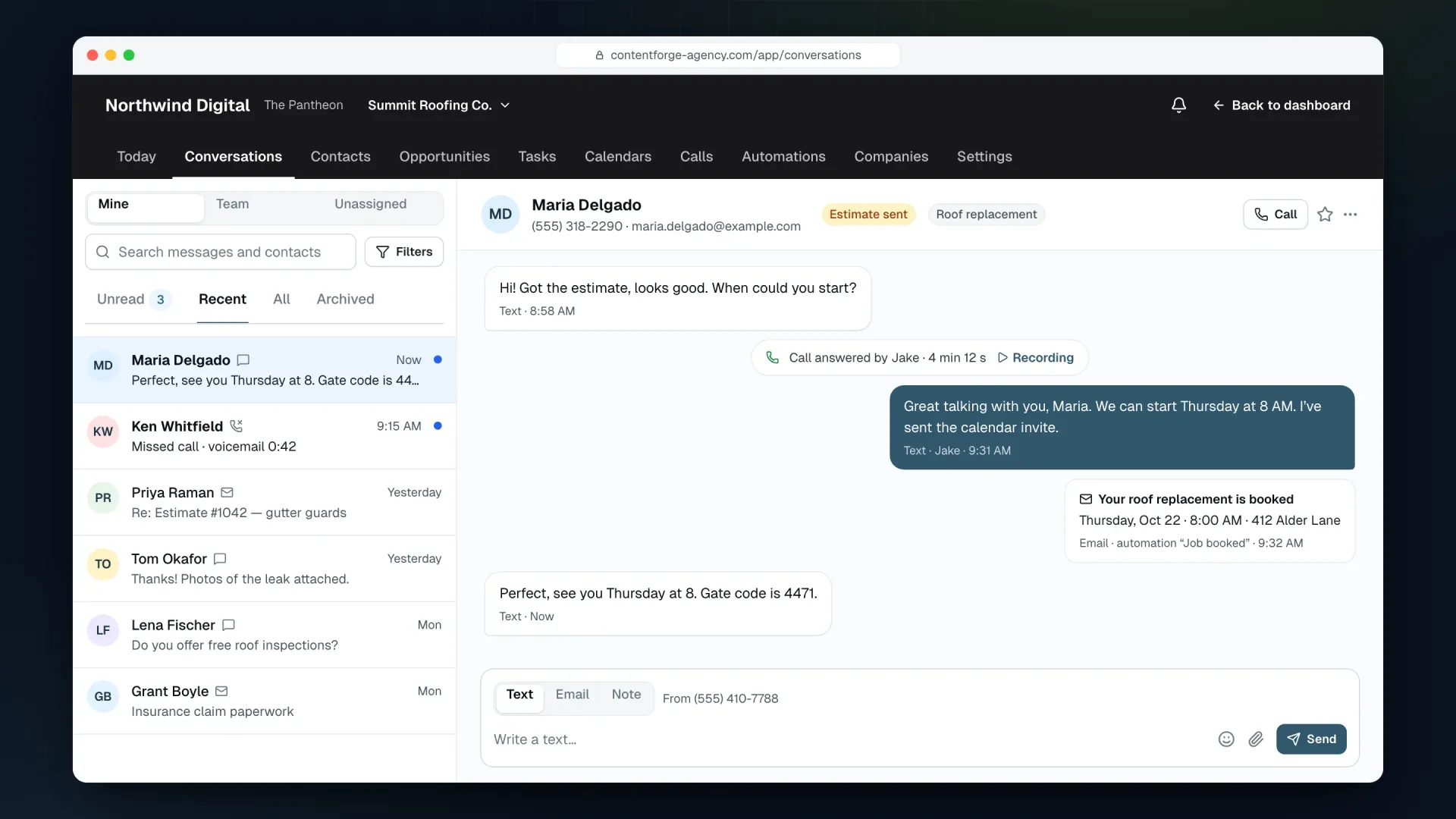Click Back to dashboard link
Viewport: 1456px width, 819px height.
[x=1282, y=105]
